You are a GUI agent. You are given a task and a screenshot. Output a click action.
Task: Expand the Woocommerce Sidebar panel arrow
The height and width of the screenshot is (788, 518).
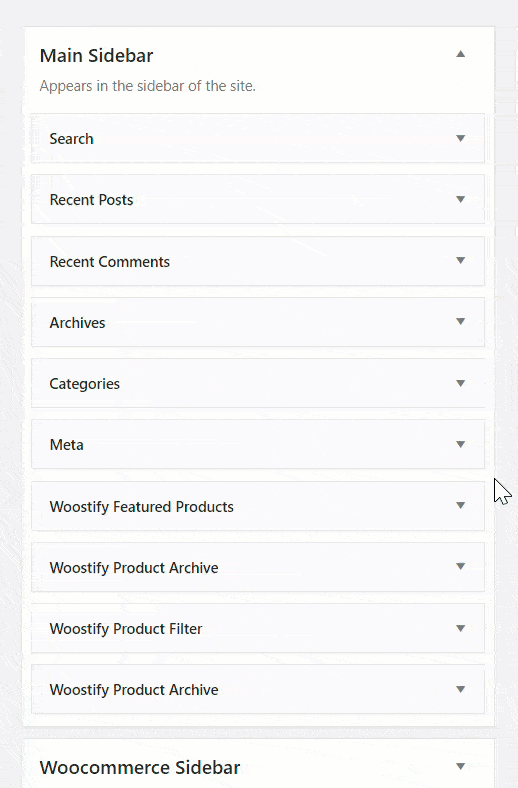click(x=460, y=766)
